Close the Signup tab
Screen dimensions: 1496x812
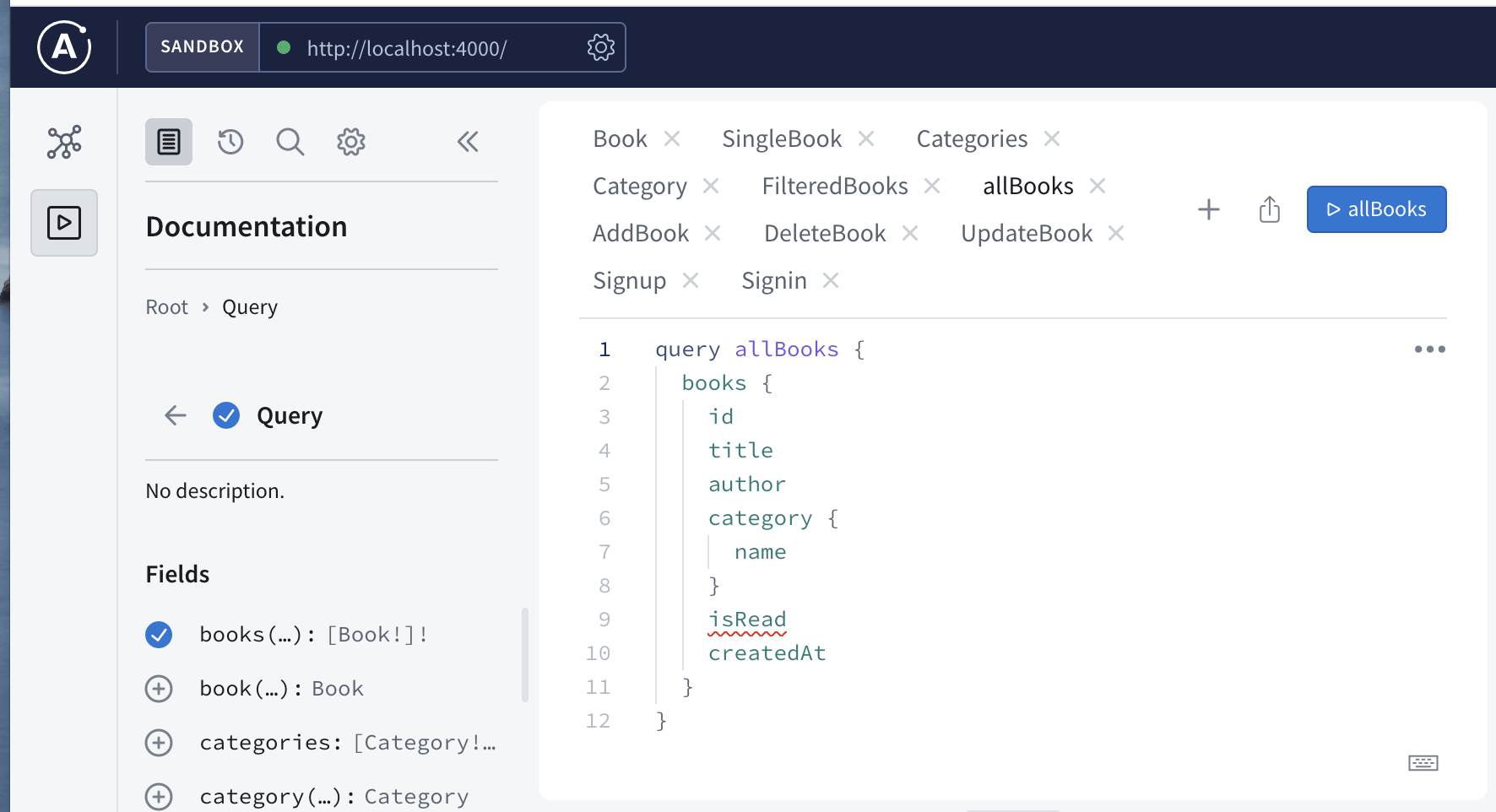click(x=691, y=280)
